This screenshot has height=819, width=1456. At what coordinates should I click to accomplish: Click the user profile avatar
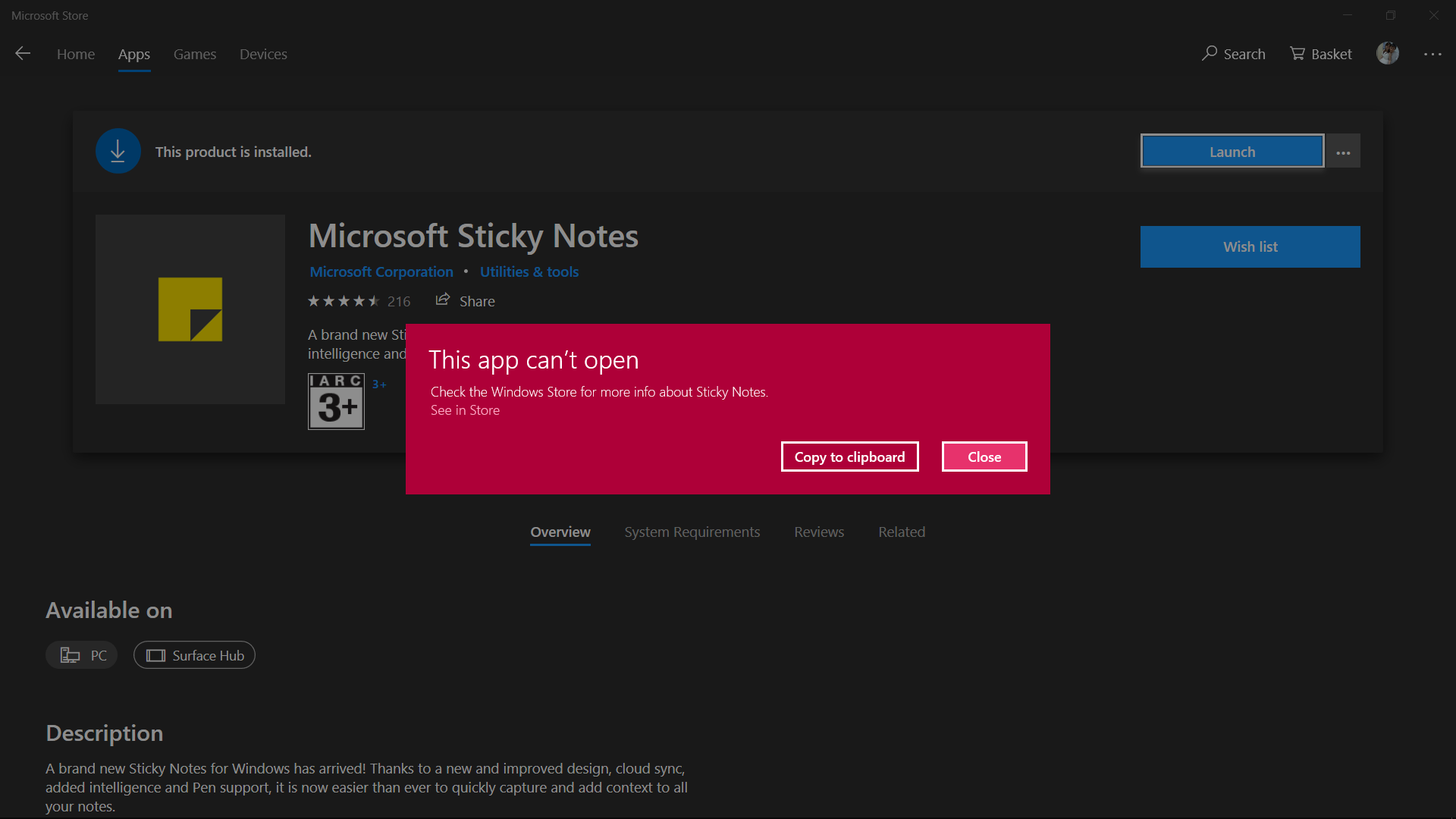pyautogui.click(x=1387, y=53)
